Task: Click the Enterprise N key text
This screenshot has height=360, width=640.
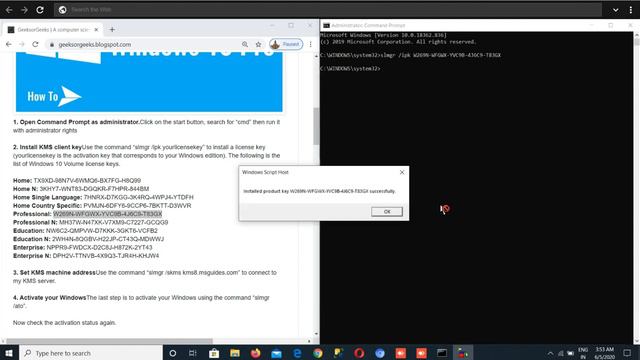Action: (x=106, y=256)
